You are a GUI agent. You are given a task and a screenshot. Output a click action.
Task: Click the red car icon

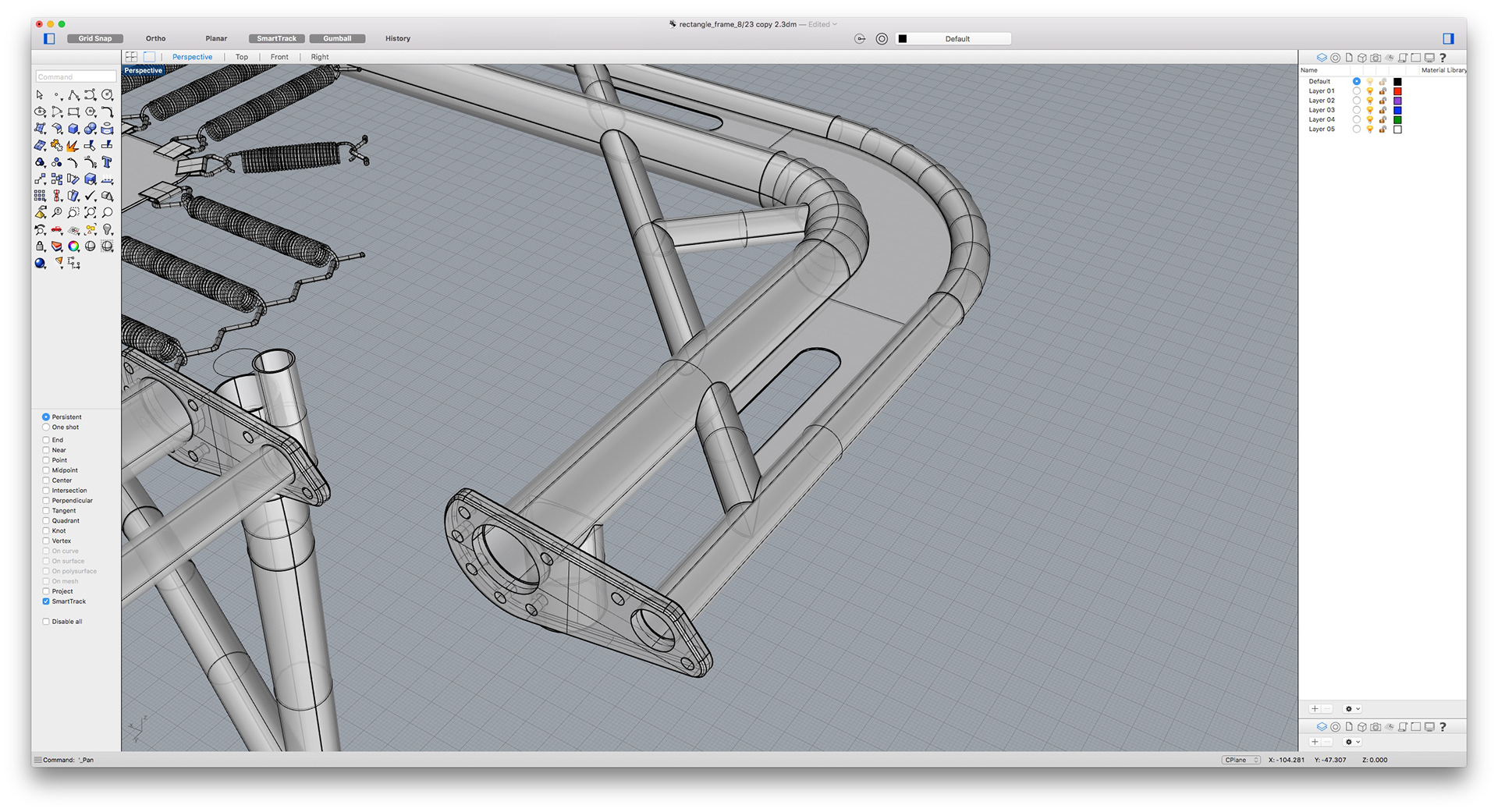57,229
